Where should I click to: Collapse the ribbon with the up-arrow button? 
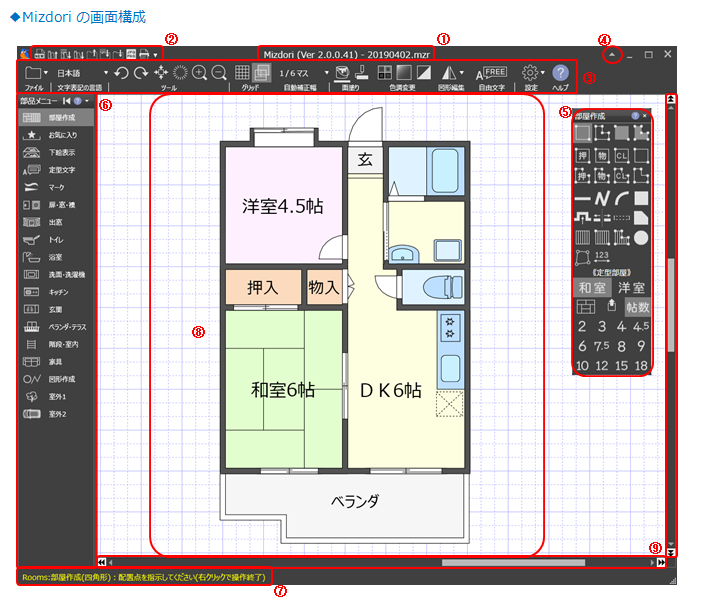612,55
